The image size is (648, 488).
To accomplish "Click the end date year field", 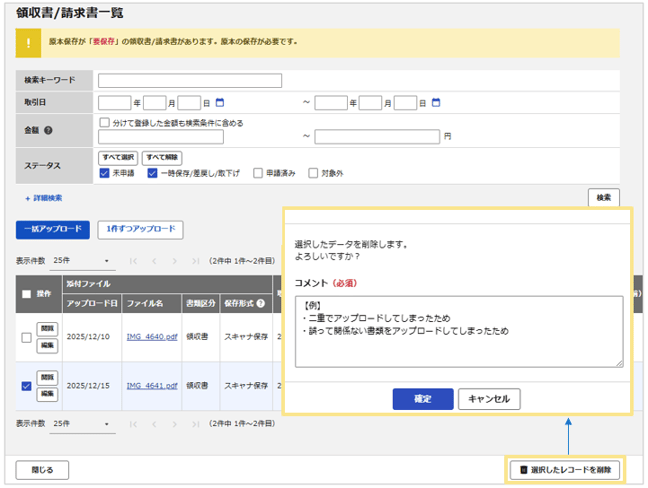I will point(331,103).
